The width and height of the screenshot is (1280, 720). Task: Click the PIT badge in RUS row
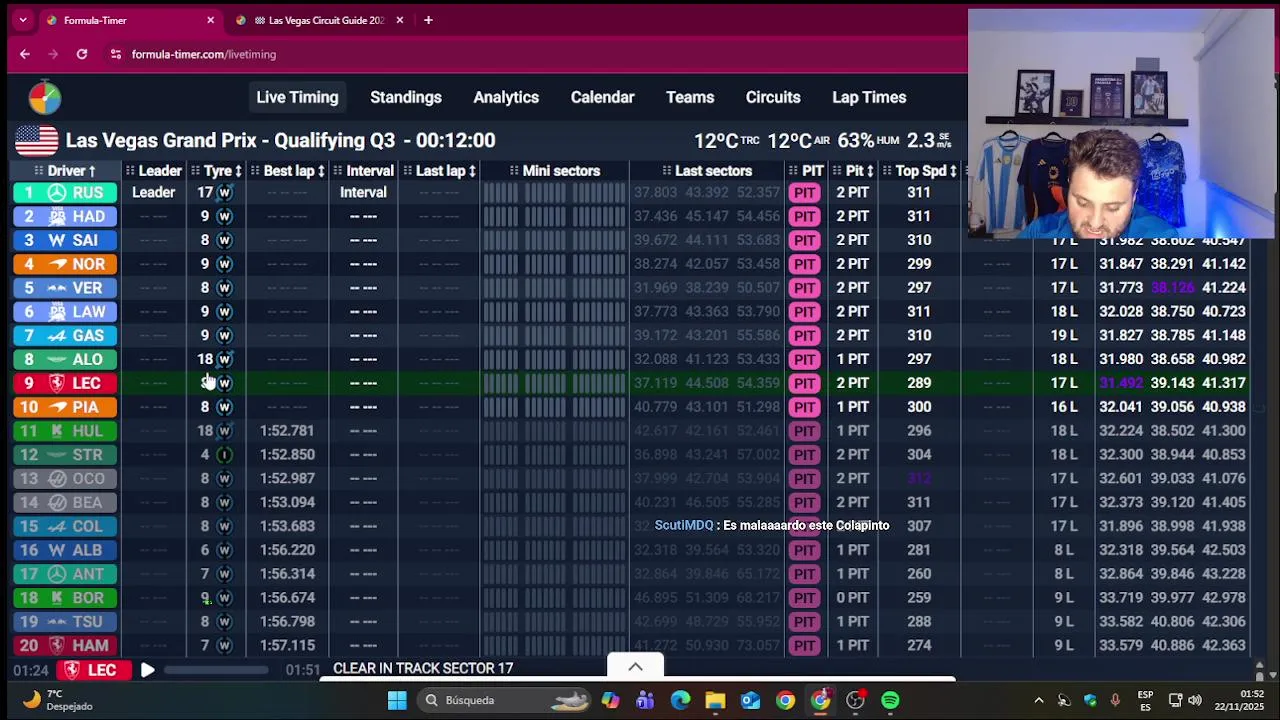click(x=805, y=192)
